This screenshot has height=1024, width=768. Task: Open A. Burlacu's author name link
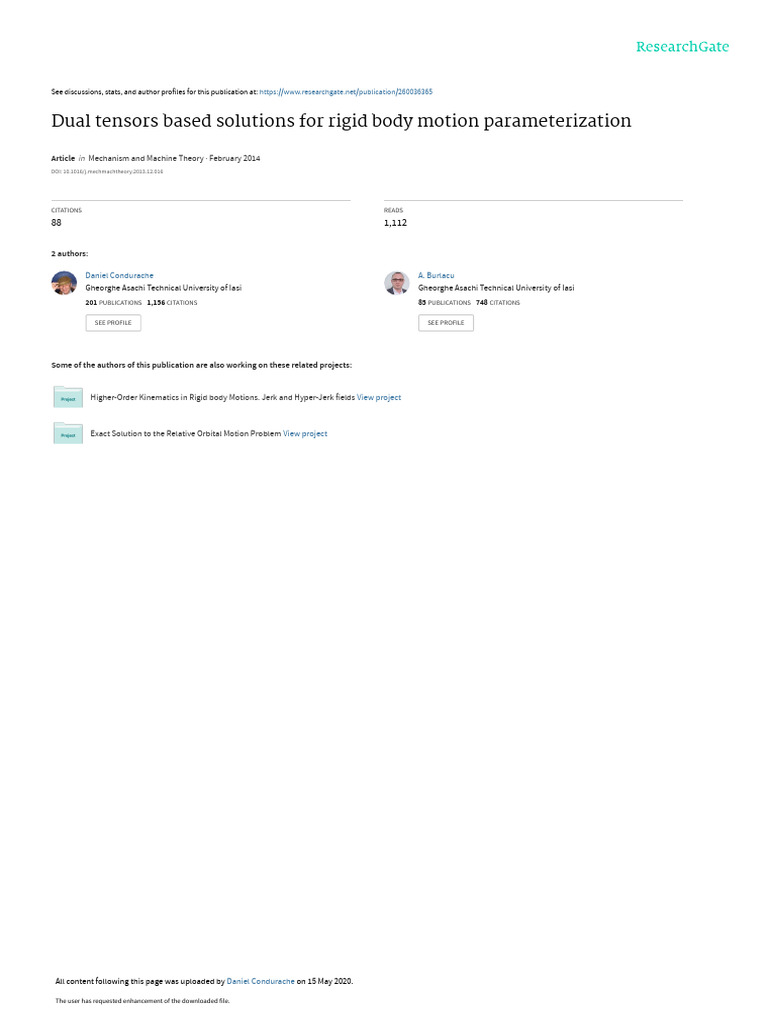pyautogui.click(x=436, y=276)
